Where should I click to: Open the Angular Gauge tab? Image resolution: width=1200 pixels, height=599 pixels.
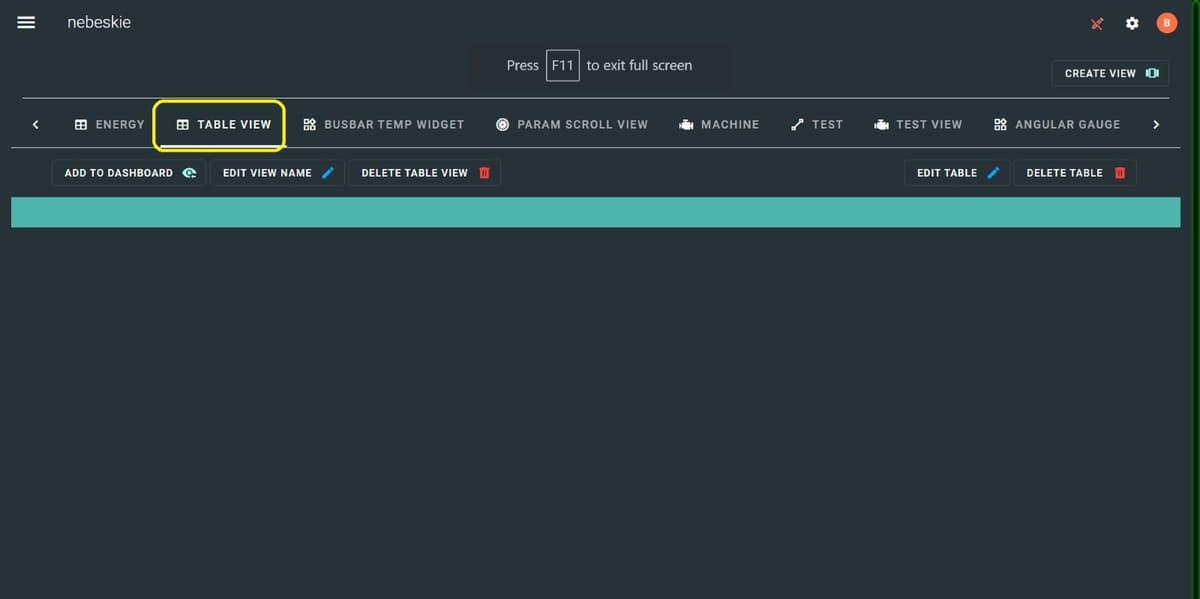point(1057,125)
